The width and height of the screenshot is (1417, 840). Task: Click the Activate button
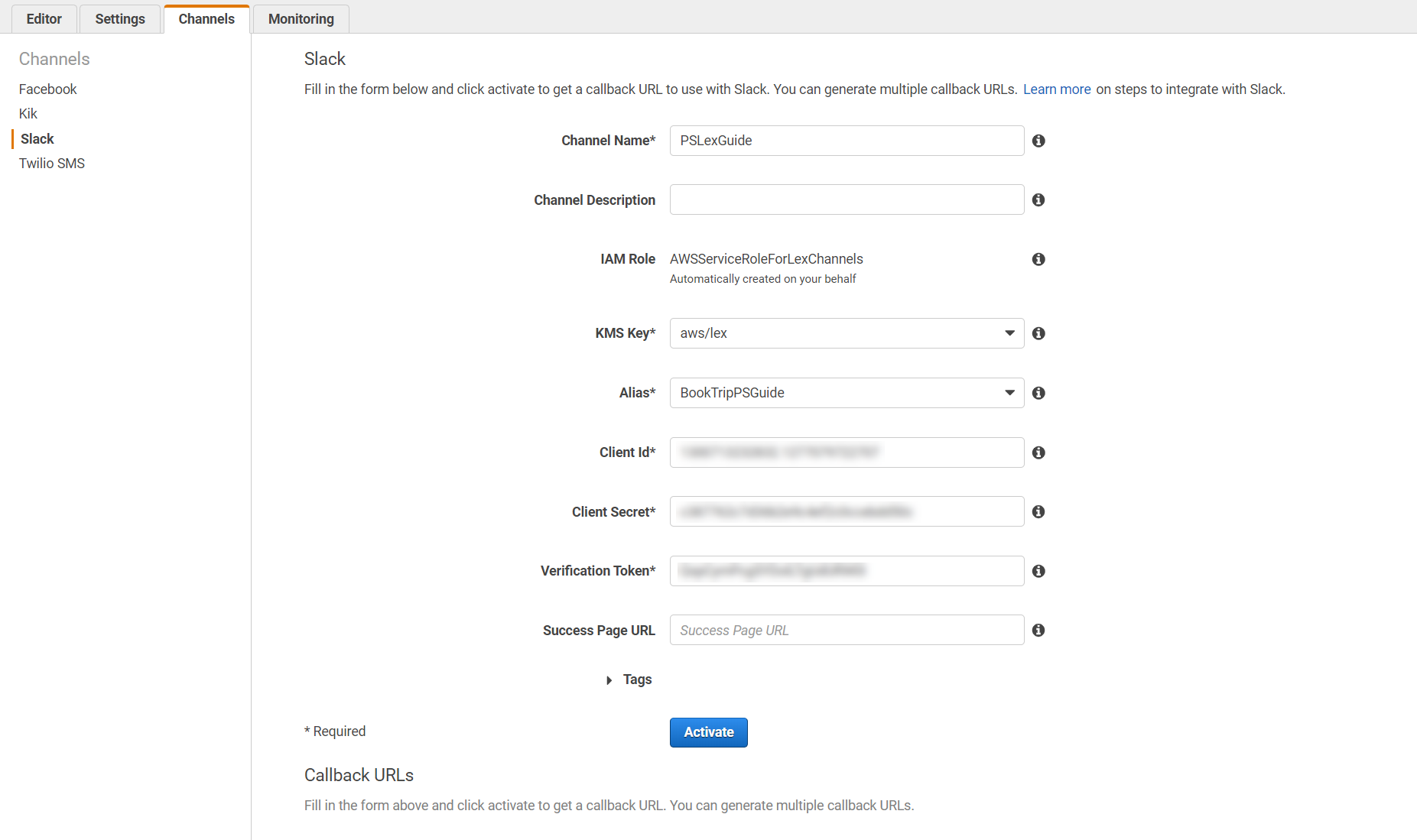pos(709,732)
